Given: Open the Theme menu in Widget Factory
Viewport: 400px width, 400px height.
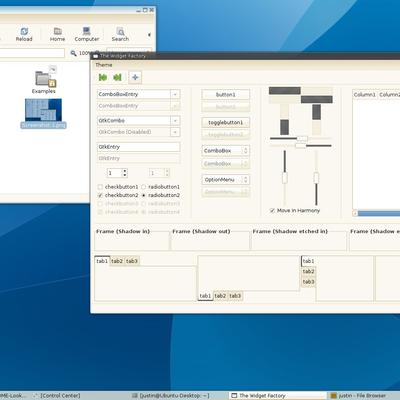Looking at the screenshot, I should point(104,65).
